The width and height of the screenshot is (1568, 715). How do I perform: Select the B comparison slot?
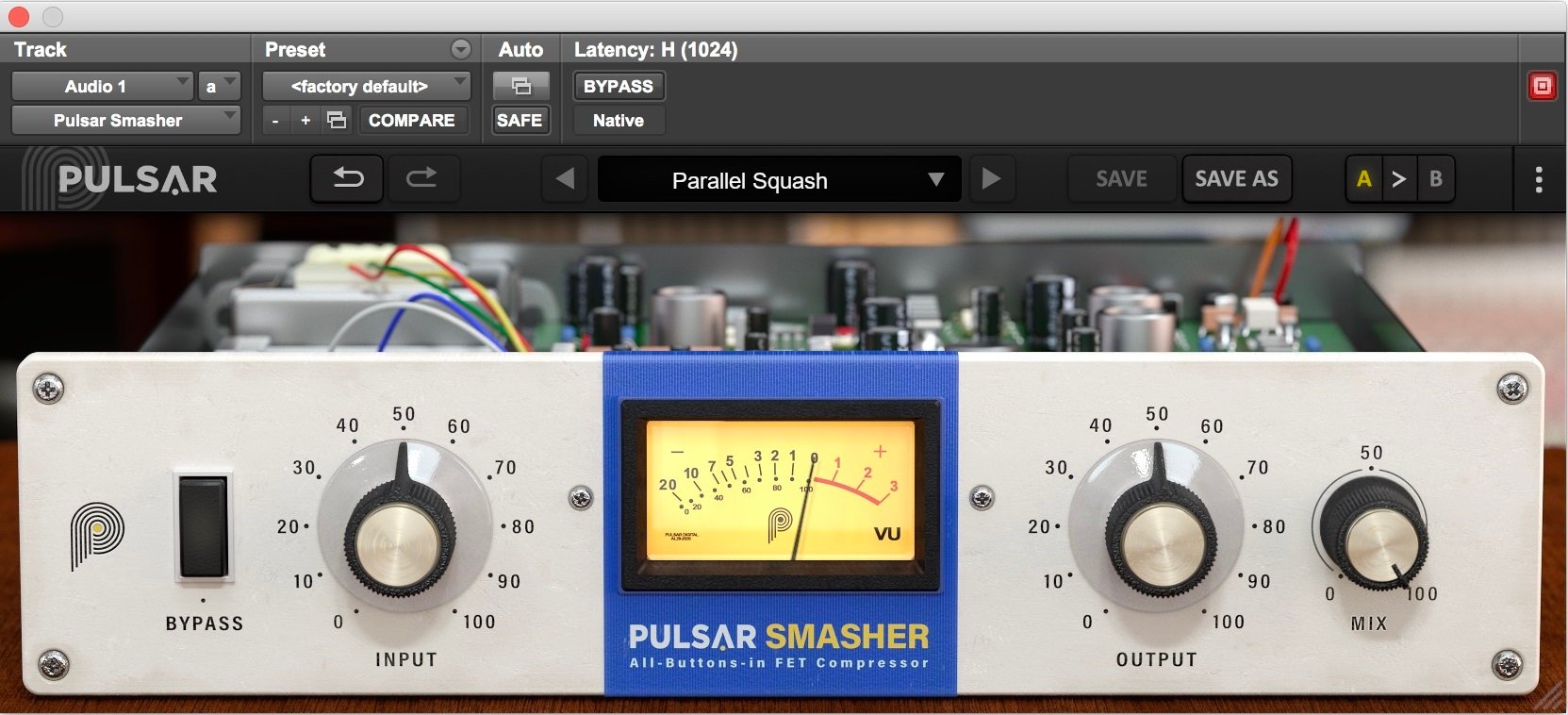[x=1435, y=179]
